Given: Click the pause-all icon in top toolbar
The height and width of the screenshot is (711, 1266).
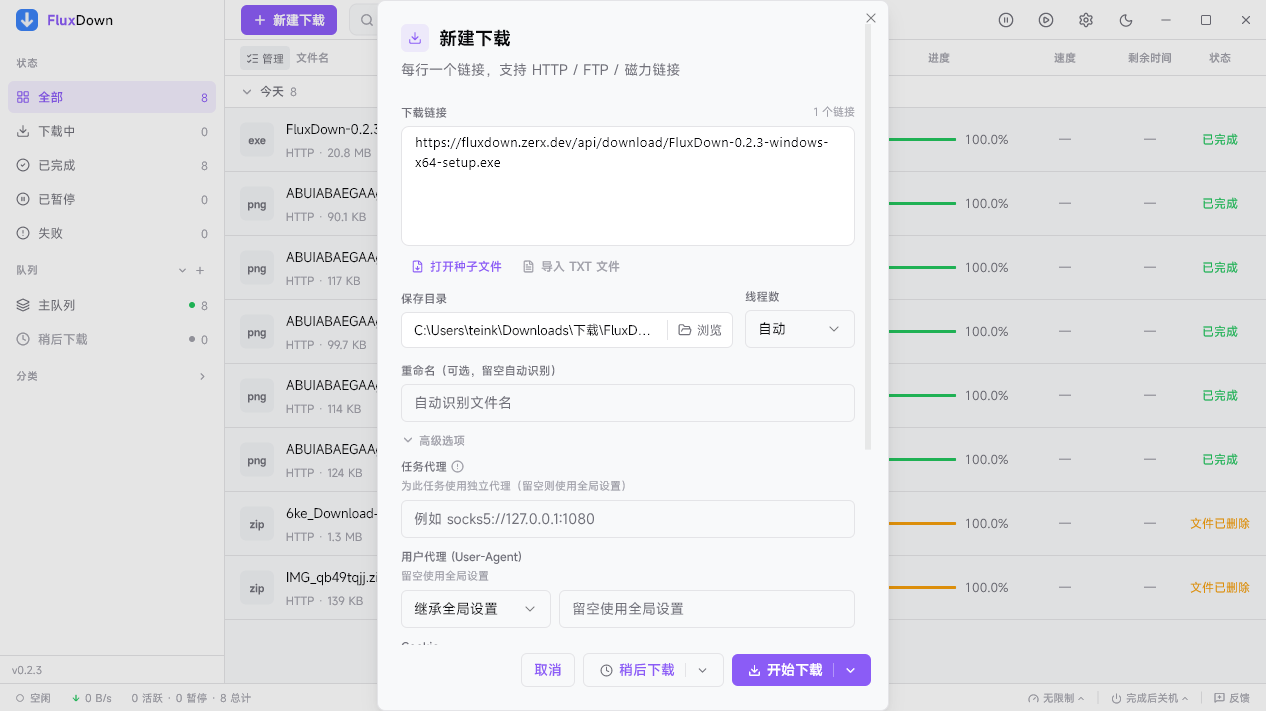Looking at the screenshot, I should click(1006, 20).
